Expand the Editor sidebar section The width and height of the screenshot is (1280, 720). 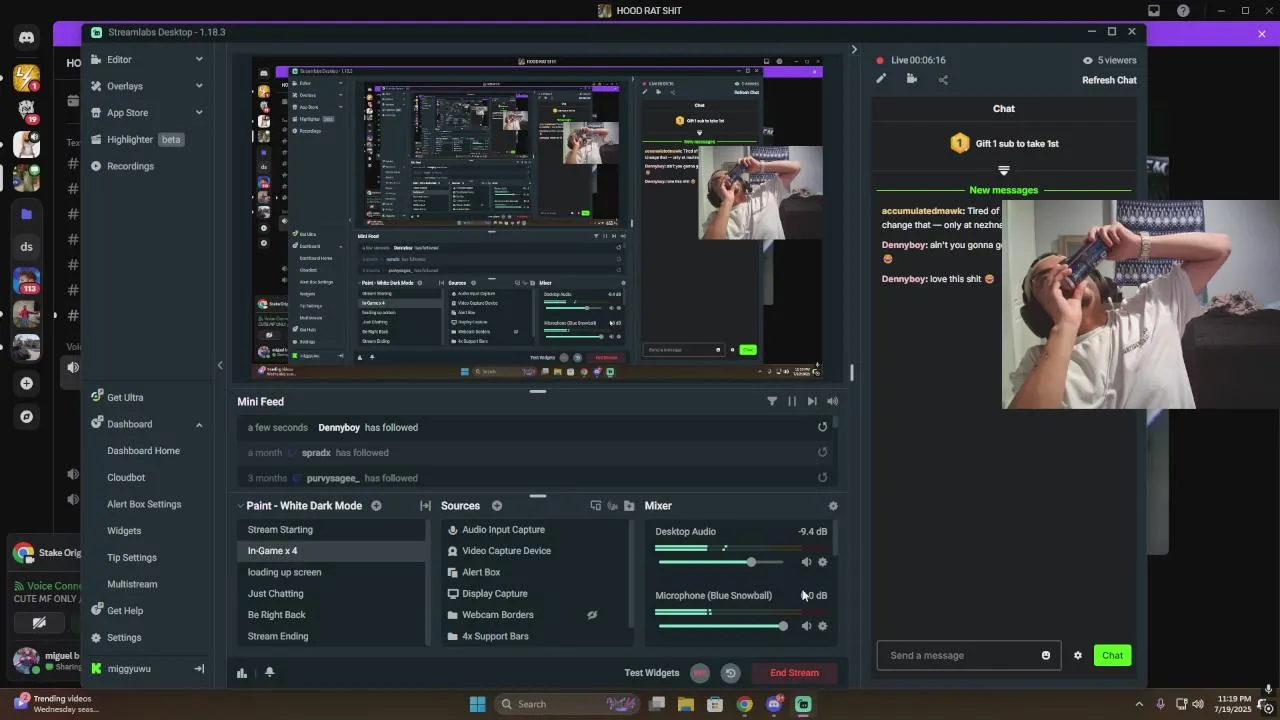[x=147, y=59]
